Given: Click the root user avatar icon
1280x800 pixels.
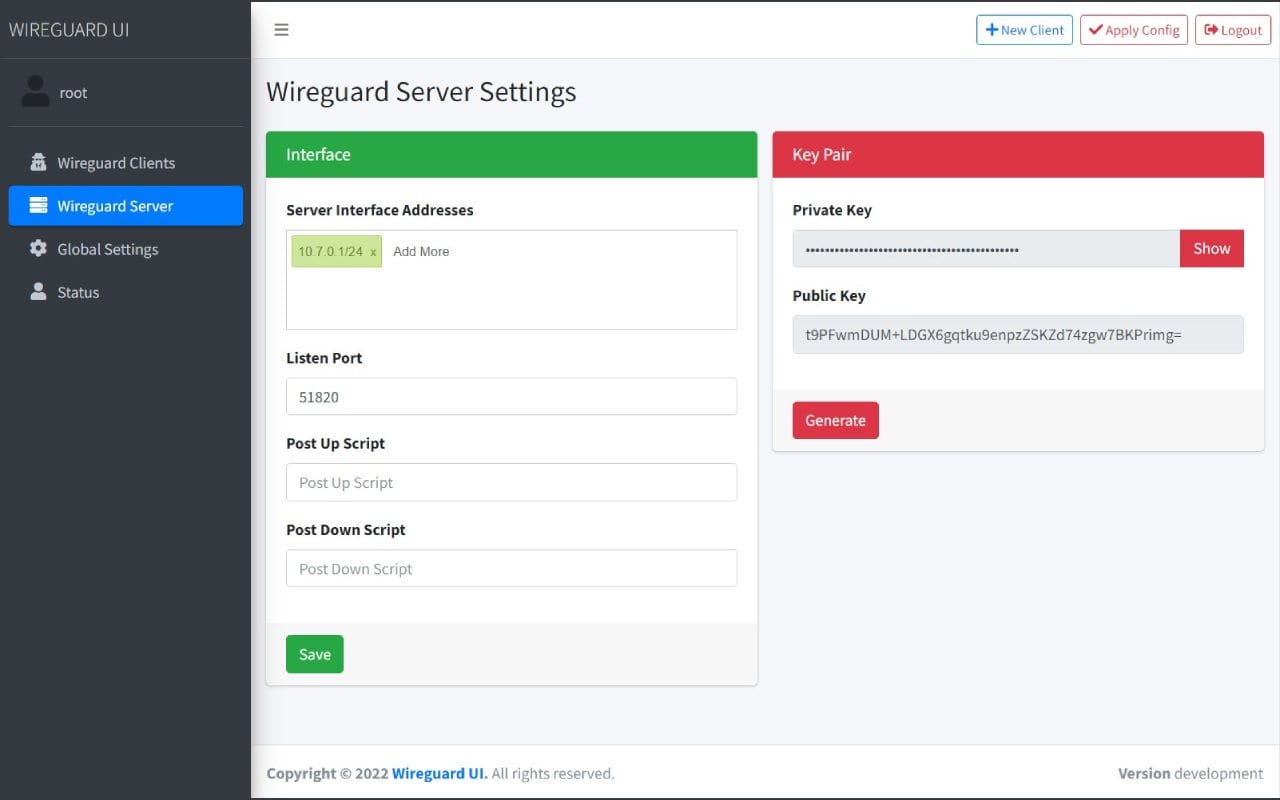Looking at the screenshot, I should [36, 92].
